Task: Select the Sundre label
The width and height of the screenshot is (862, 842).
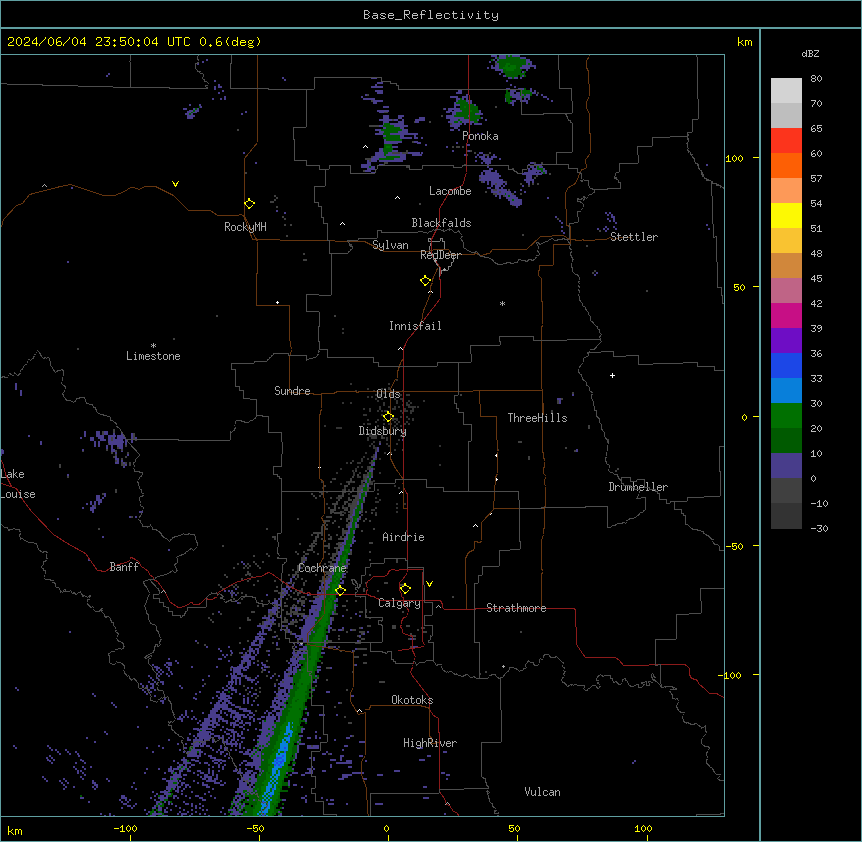Action: [292, 391]
